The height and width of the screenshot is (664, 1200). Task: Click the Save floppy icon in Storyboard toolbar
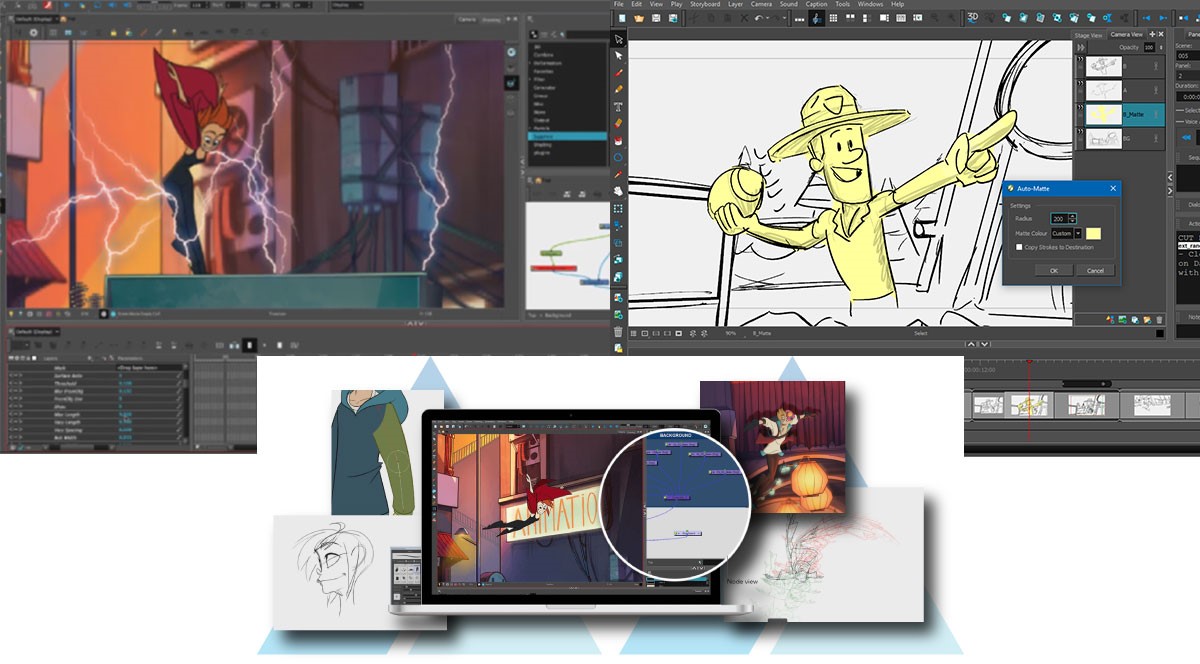pos(656,18)
